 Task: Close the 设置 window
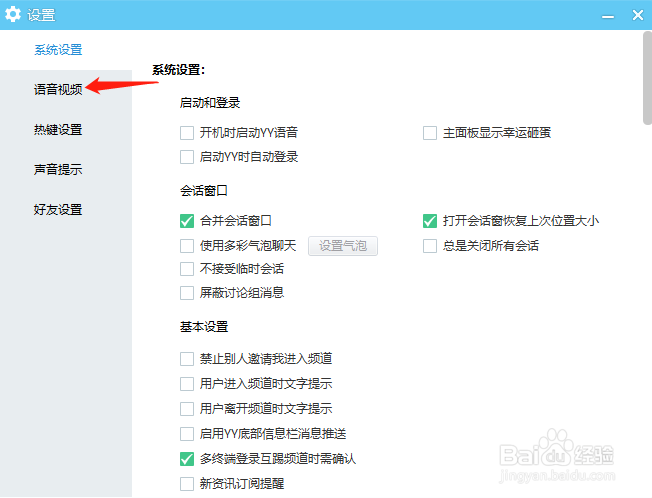pos(638,15)
